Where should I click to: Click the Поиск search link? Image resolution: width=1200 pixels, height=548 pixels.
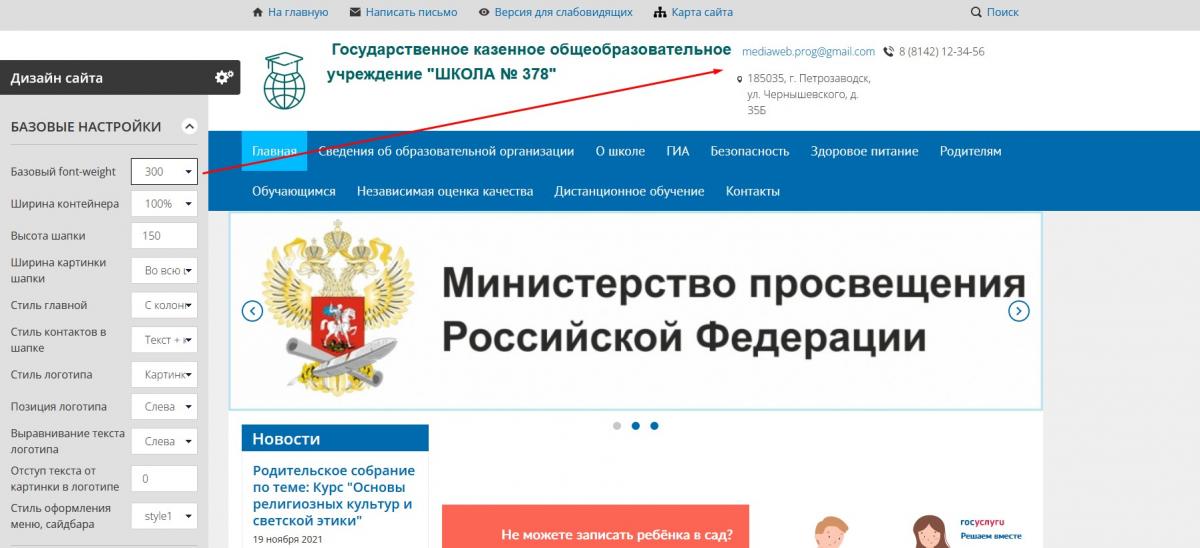click(x=1003, y=12)
